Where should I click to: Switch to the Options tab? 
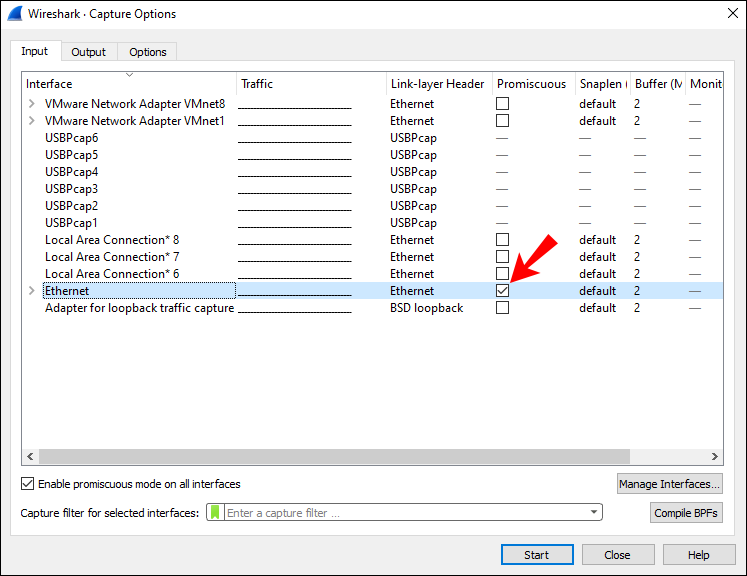point(148,52)
